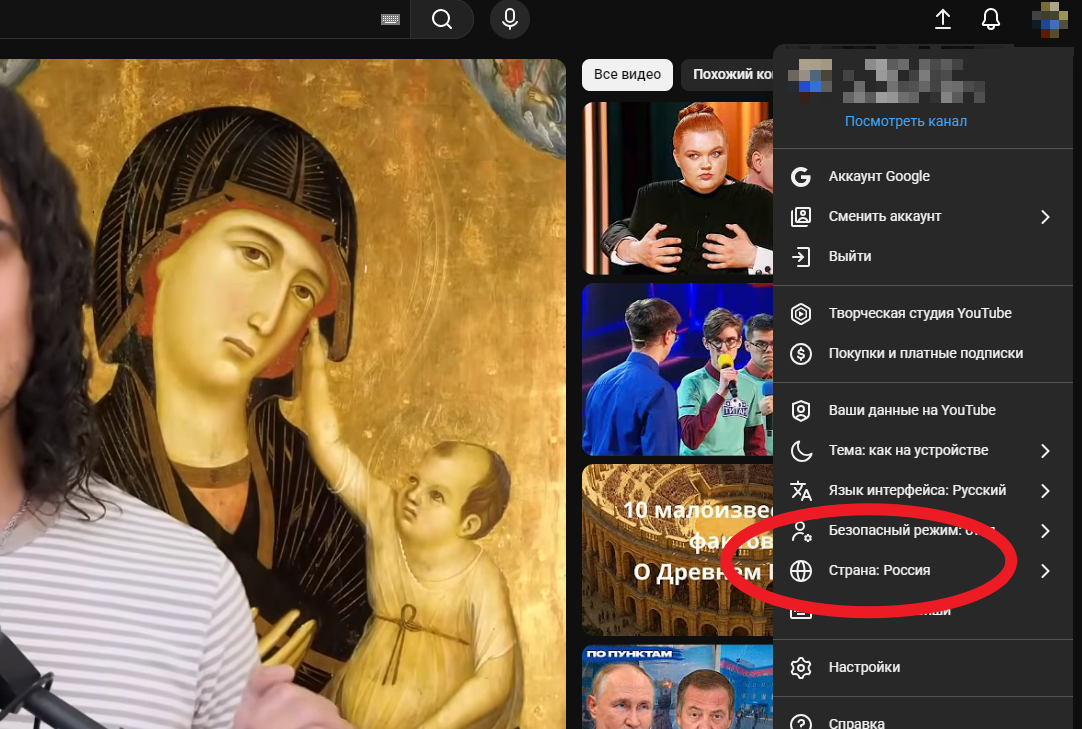Open Покупки и платные подписки
Viewport: 1082px width, 729px height.
click(x=923, y=353)
